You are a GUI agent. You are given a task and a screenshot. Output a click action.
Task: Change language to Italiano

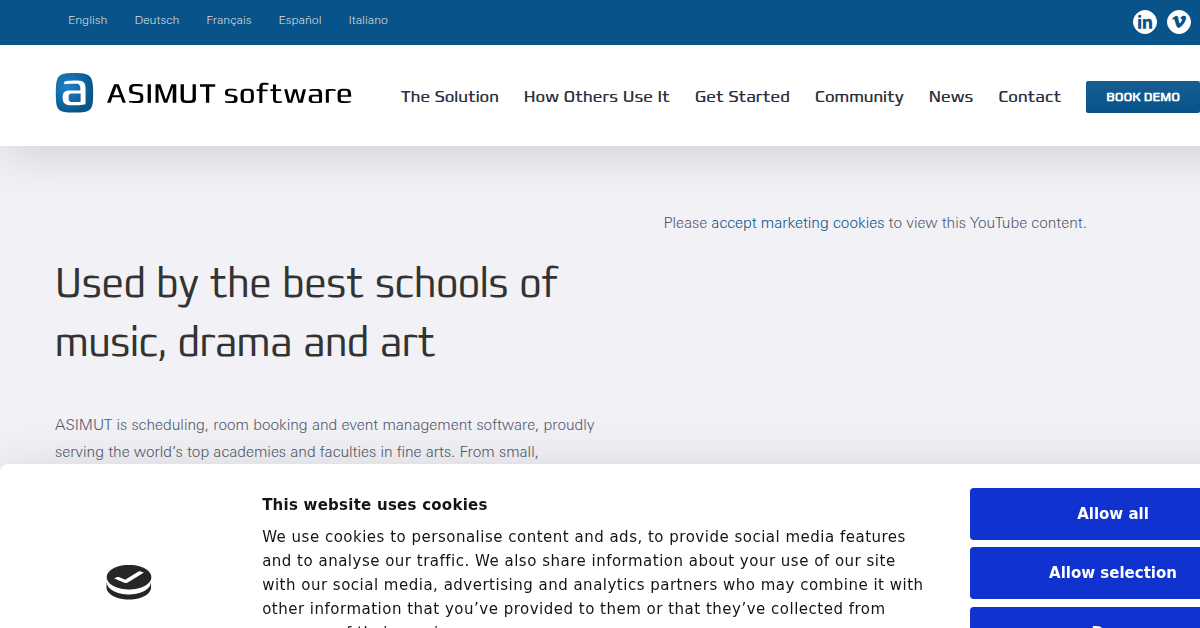(368, 20)
